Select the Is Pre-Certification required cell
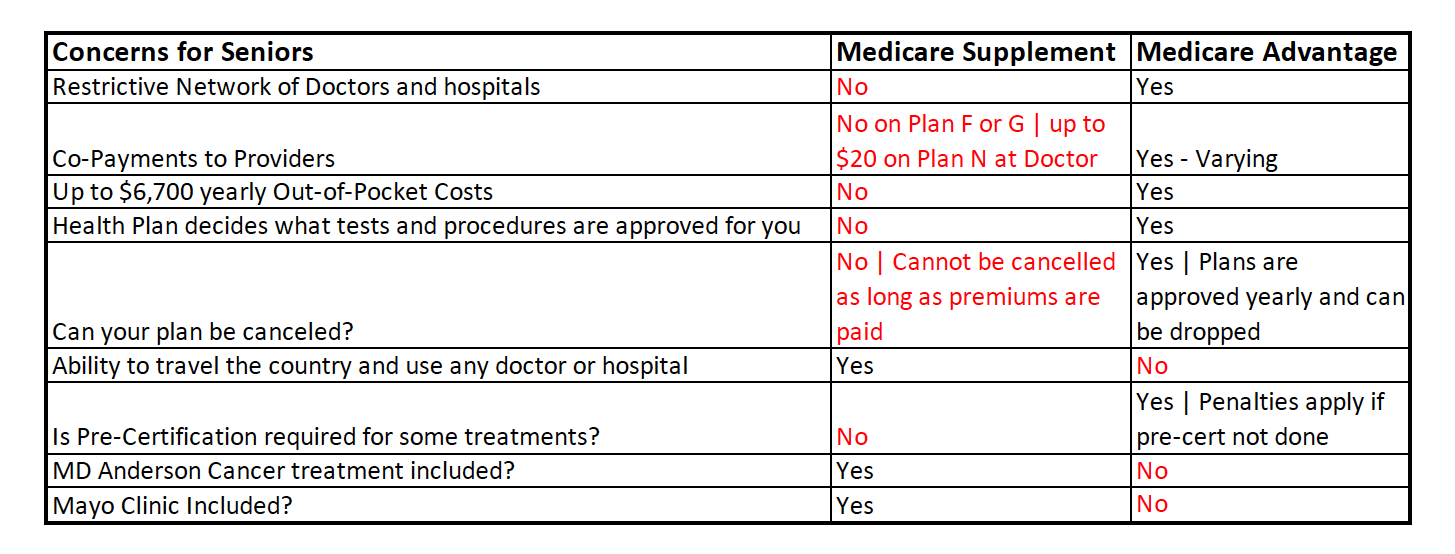The height and width of the screenshot is (554, 1455). (439, 418)
